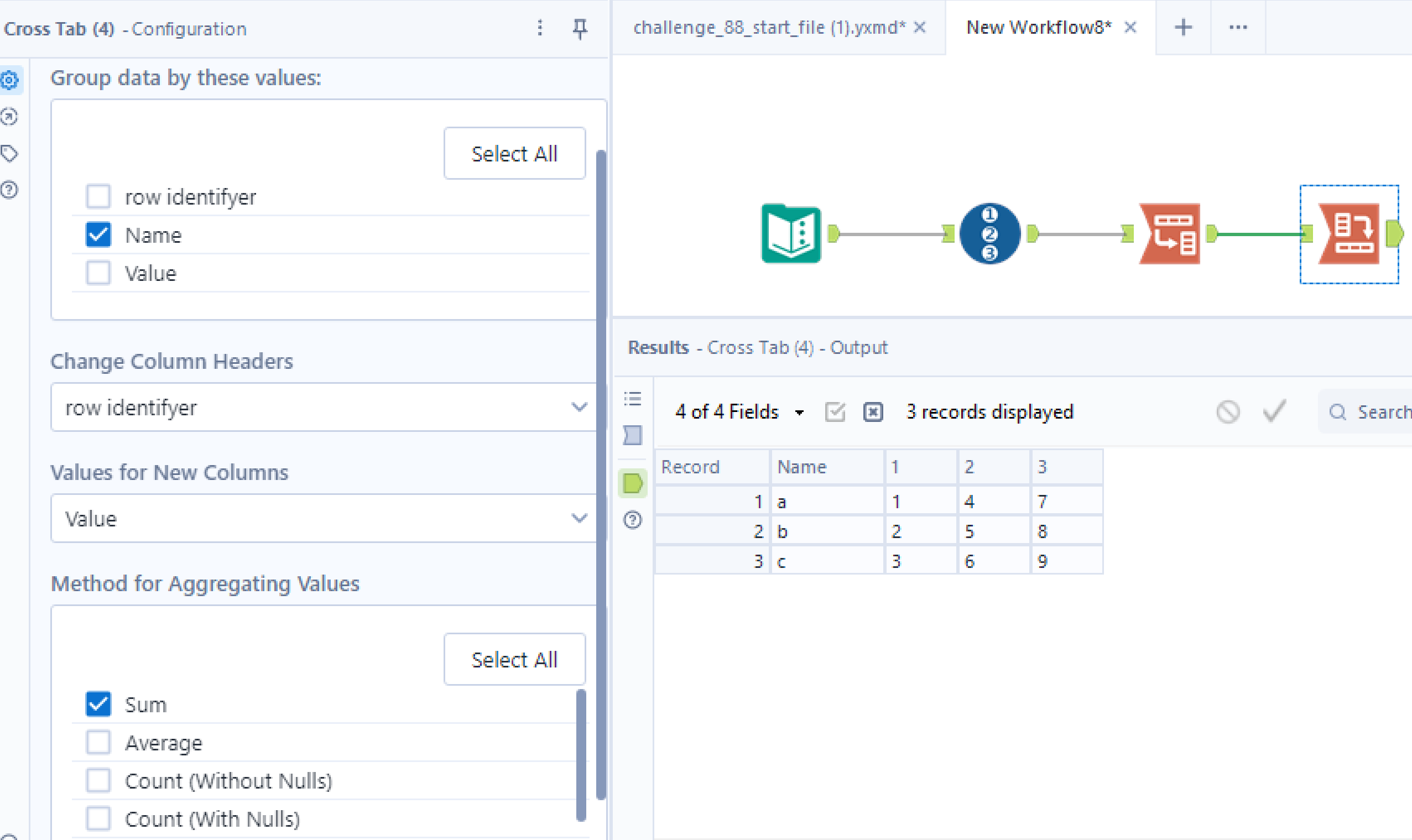Click Select All for aggregation methods
This screenshot has height=840, width=1412.
pos(514,659)
